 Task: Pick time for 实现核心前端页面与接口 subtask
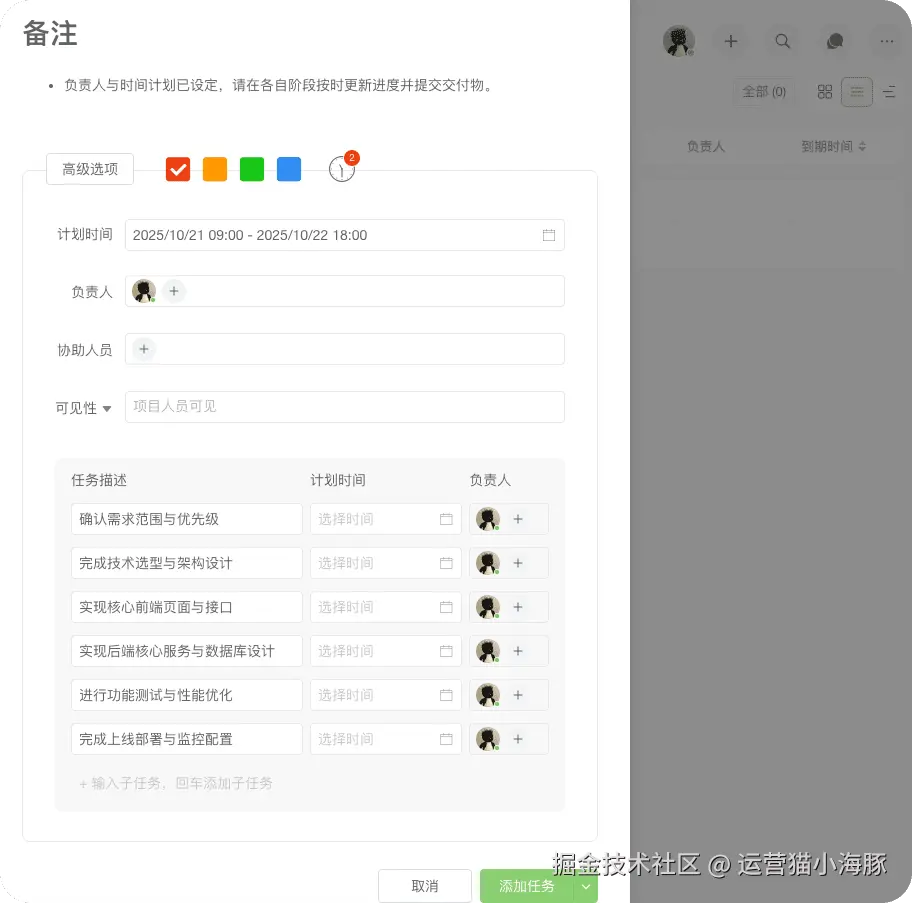386,607
